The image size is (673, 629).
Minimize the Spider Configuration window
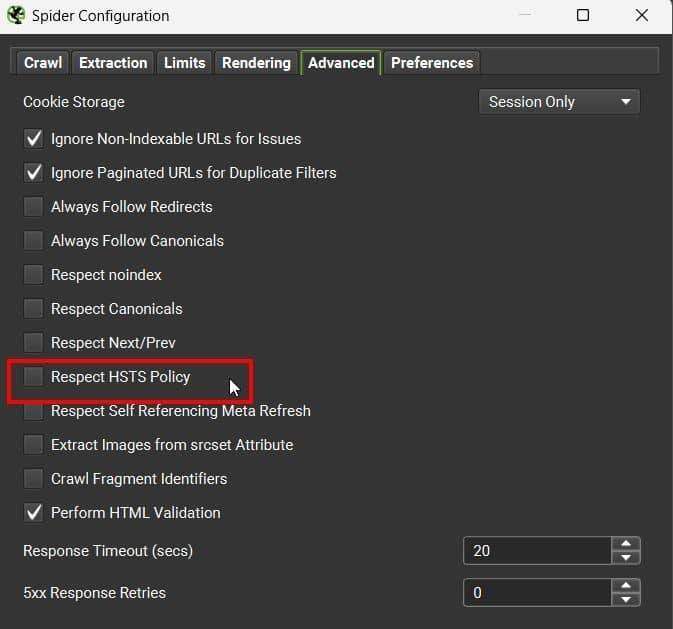[x=525, y=15]
